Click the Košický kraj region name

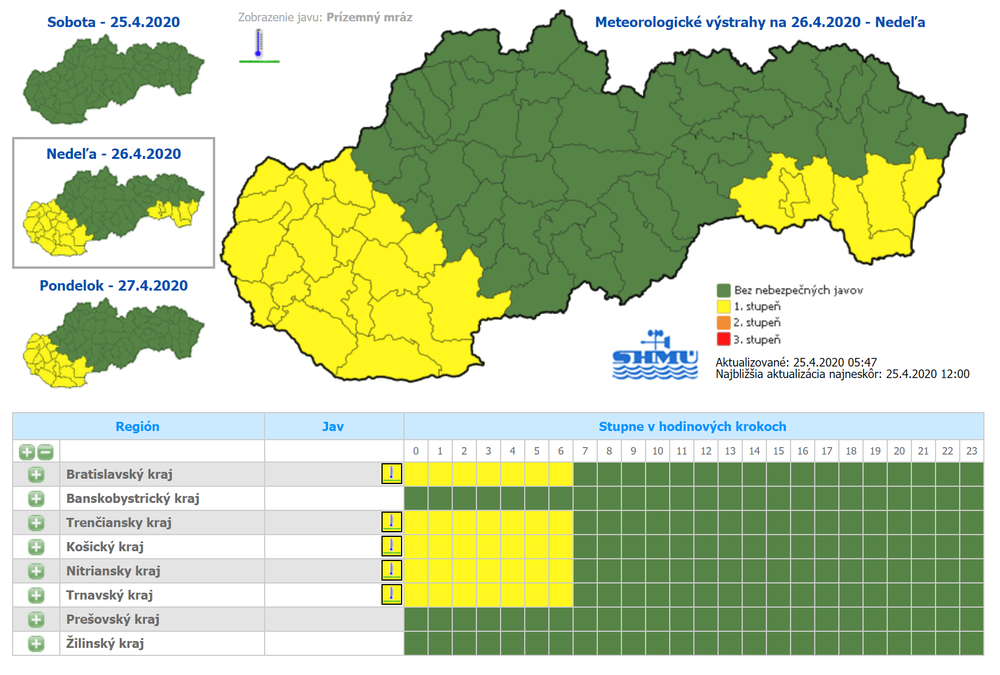[x=105, y=547]
